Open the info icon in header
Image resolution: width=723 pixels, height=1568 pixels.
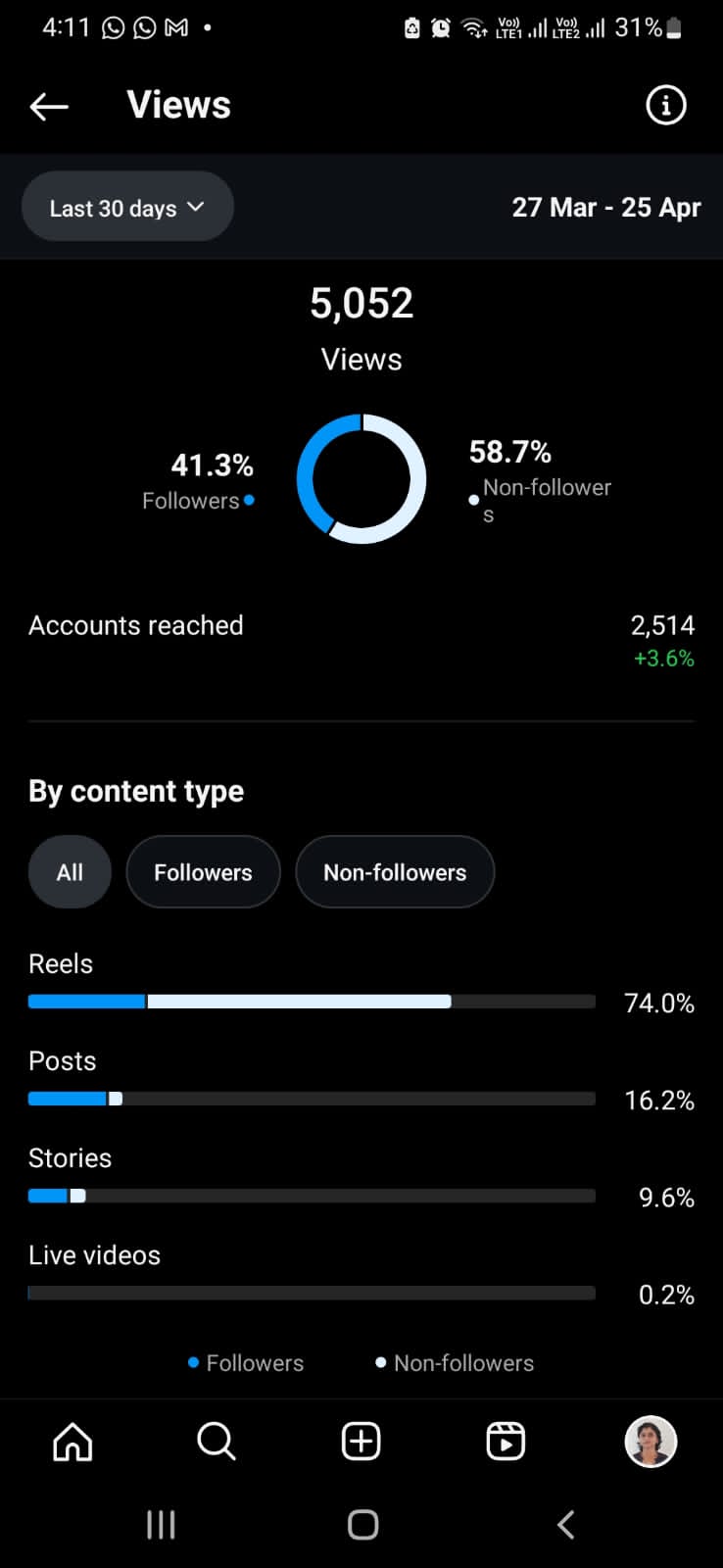666,105
